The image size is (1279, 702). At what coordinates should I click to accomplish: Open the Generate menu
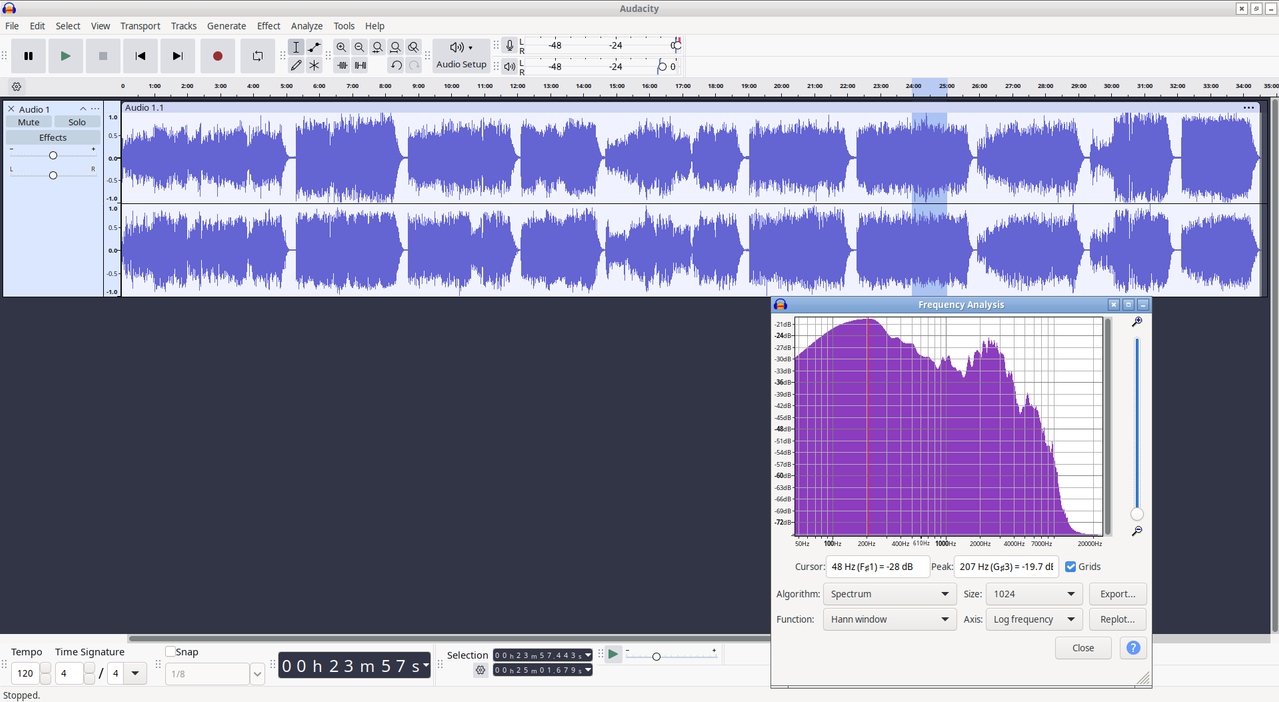point(226,26)
